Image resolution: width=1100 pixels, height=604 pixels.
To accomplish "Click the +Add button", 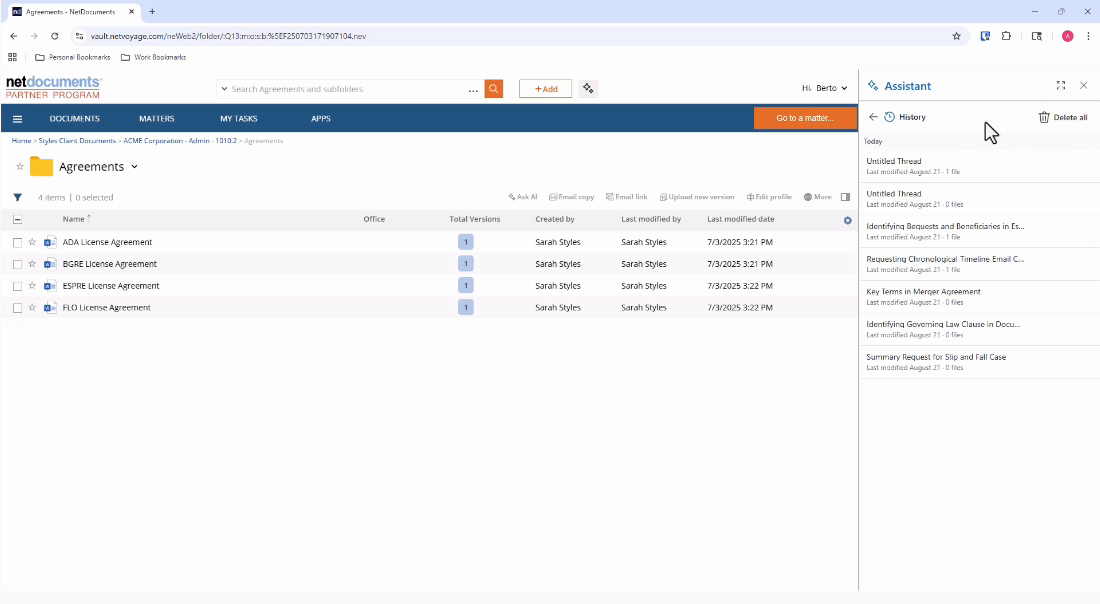I will coord(546,89).
